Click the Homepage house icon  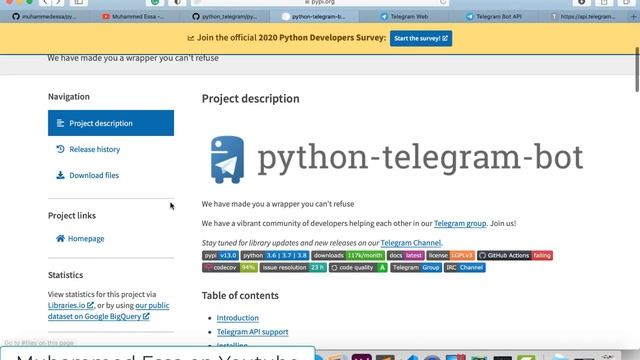(60, 238)
